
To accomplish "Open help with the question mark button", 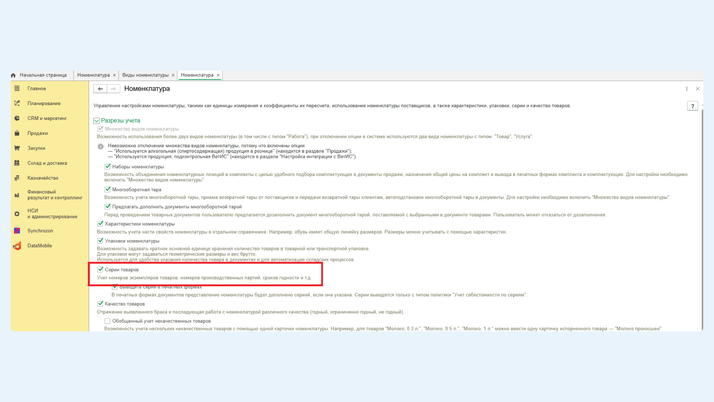I will (x=692, y=106).
